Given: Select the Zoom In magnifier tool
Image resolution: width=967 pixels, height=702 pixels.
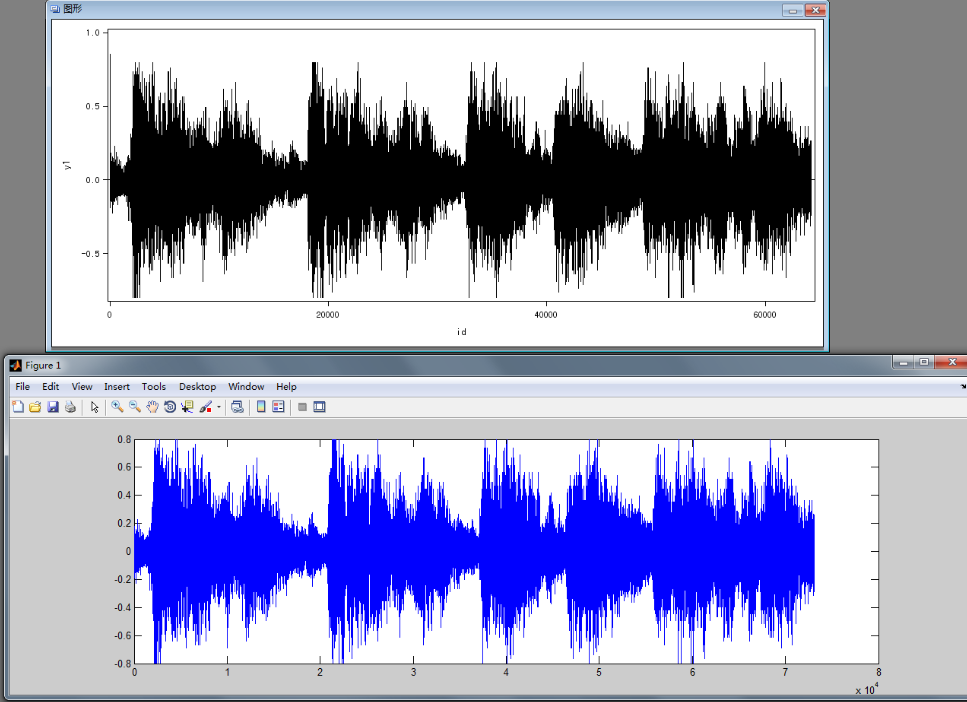Looking at the screenshot, I should [x=117, y=407].
